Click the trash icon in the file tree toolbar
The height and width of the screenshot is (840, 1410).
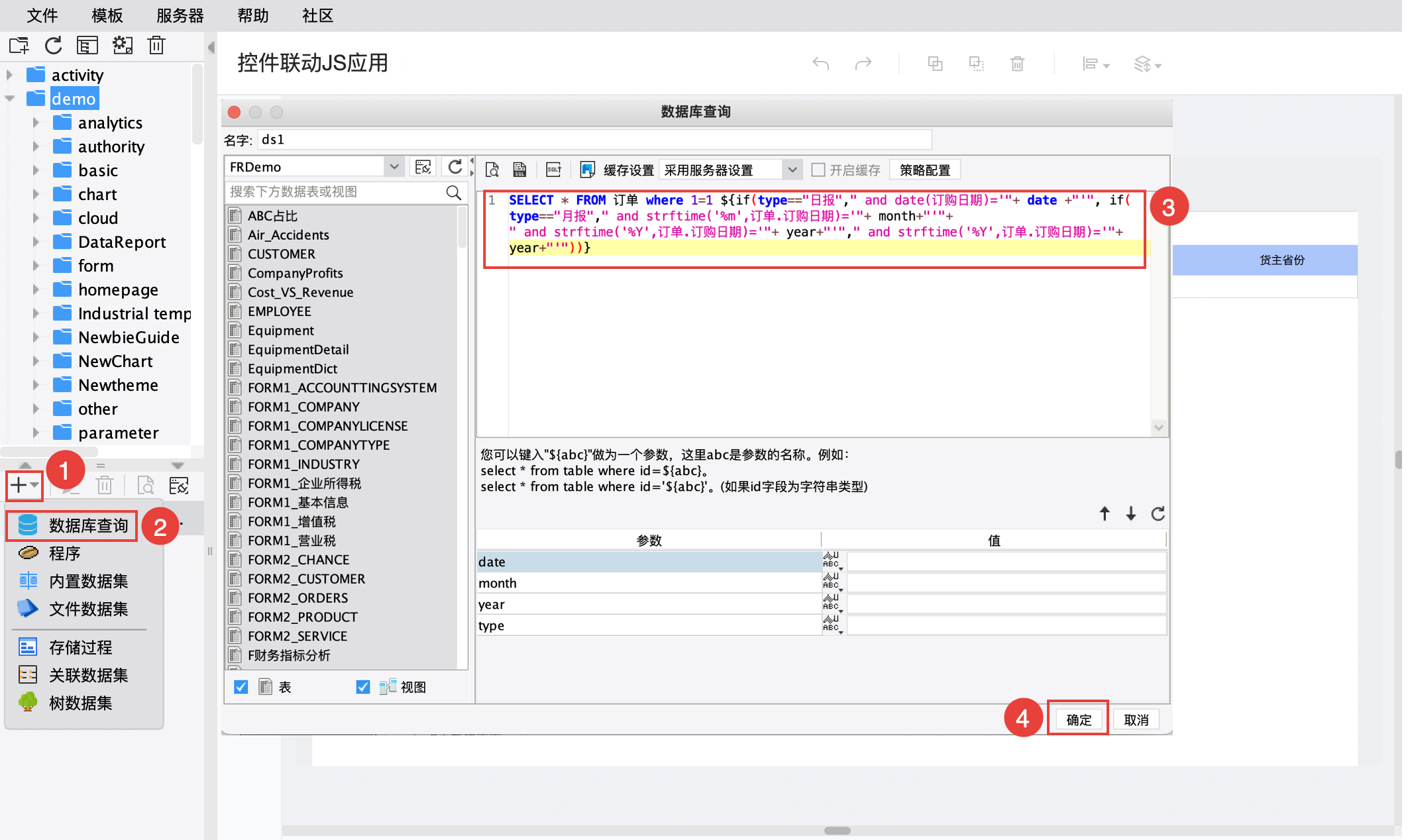(x=156, y=46)
